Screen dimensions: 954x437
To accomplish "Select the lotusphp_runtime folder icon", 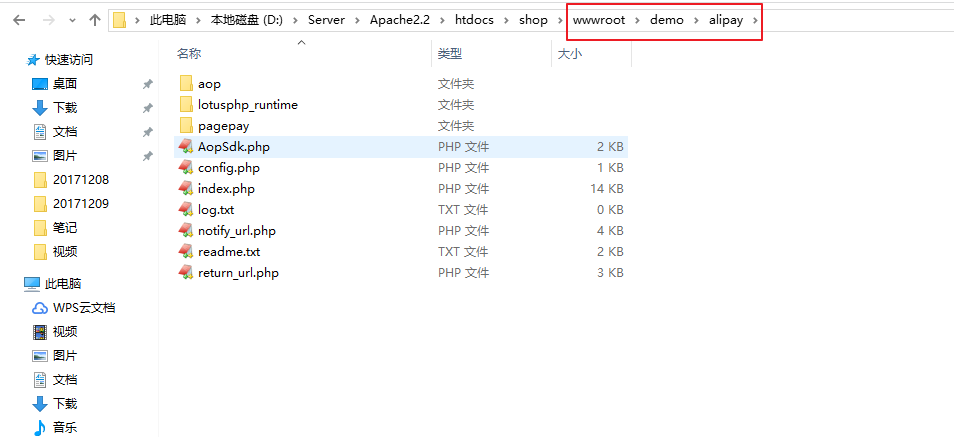I will pyautogui.click(x=186, y=105).
